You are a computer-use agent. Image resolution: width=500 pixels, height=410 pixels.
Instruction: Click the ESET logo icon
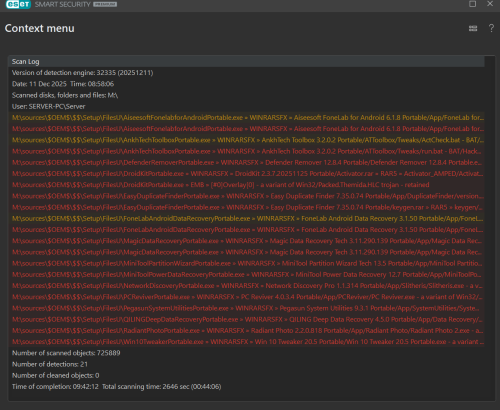[x=18, y=4]
